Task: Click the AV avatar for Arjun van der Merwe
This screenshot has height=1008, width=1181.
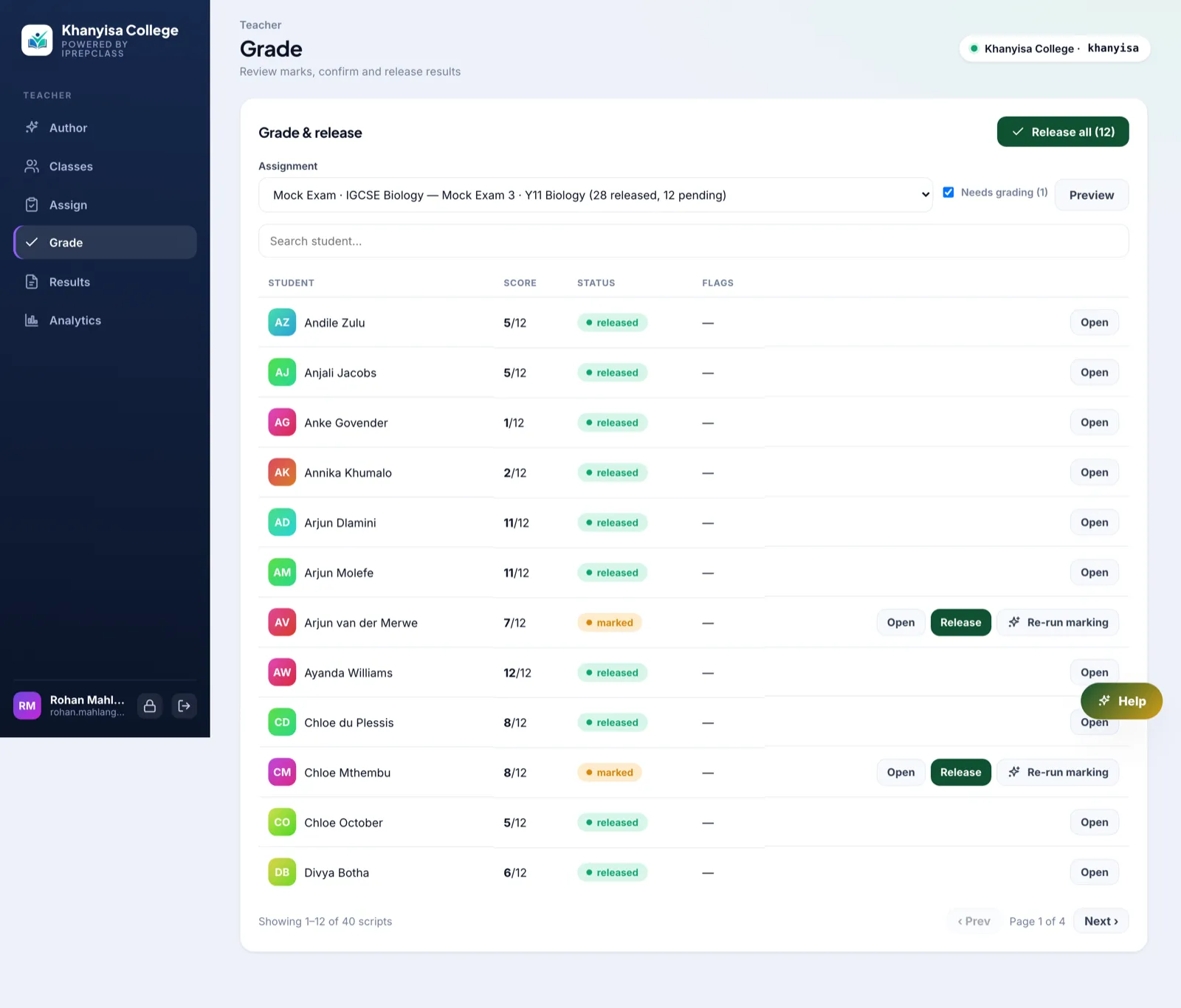Action: click(x=282, y=622)
